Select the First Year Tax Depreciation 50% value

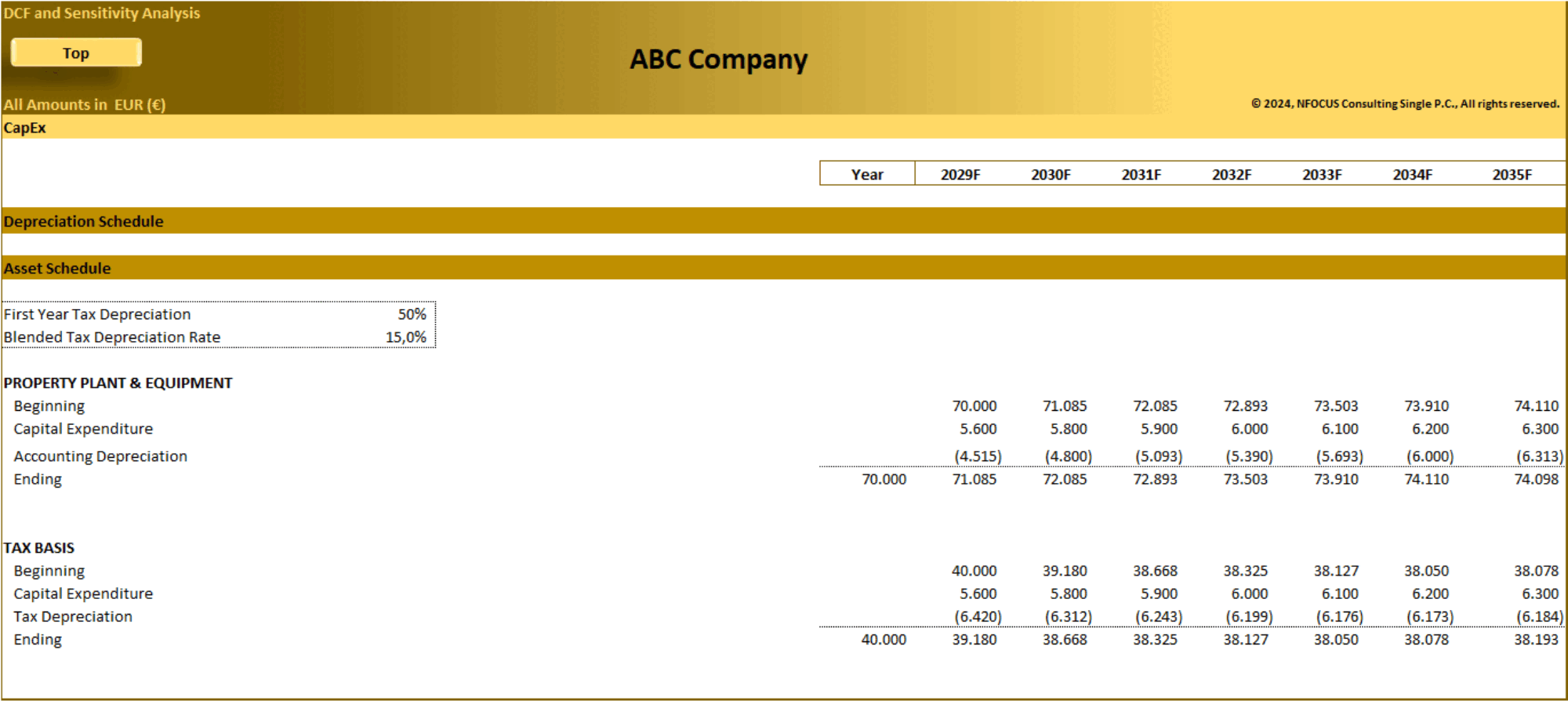point(412,314)
